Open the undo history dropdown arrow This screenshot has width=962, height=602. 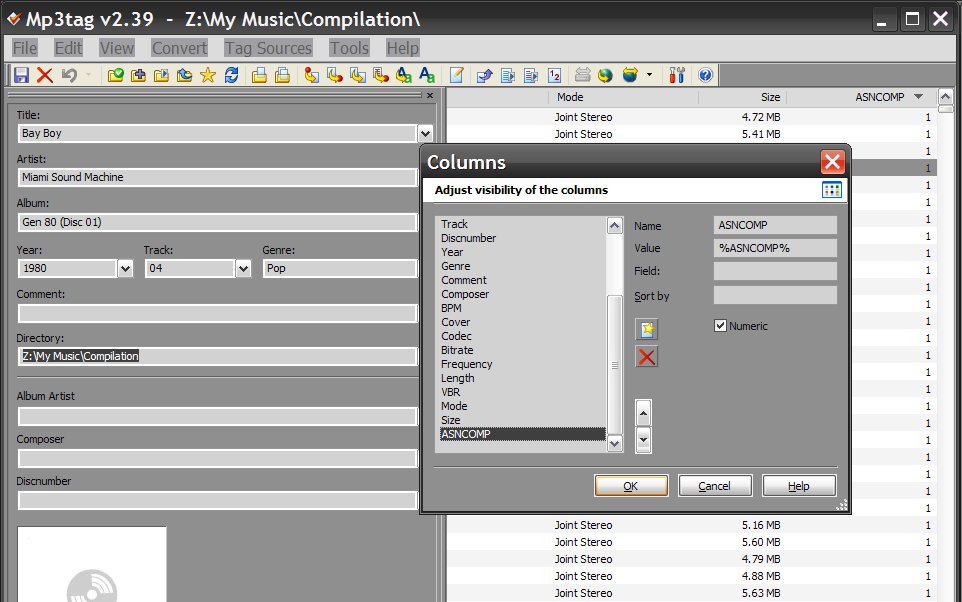point(89,75)
